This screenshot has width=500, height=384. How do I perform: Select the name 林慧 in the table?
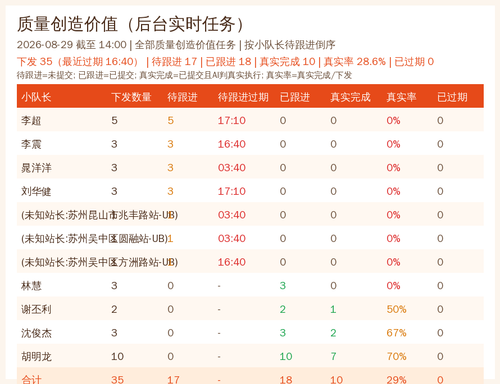pyautogui.click(x=31, y=286)
